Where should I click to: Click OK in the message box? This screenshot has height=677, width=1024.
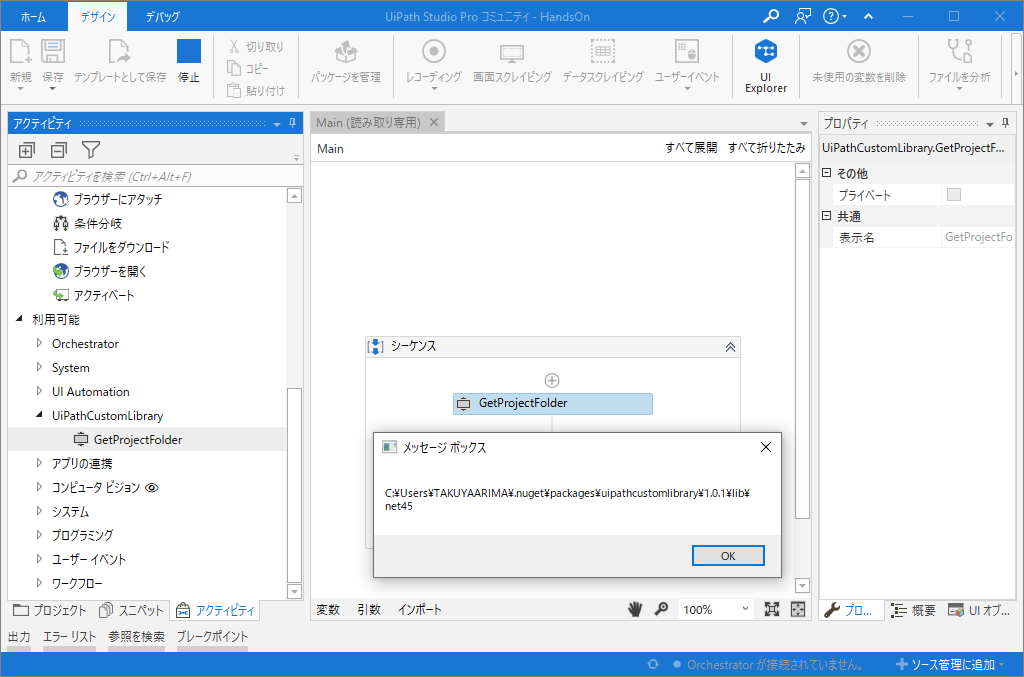[728, 556]
